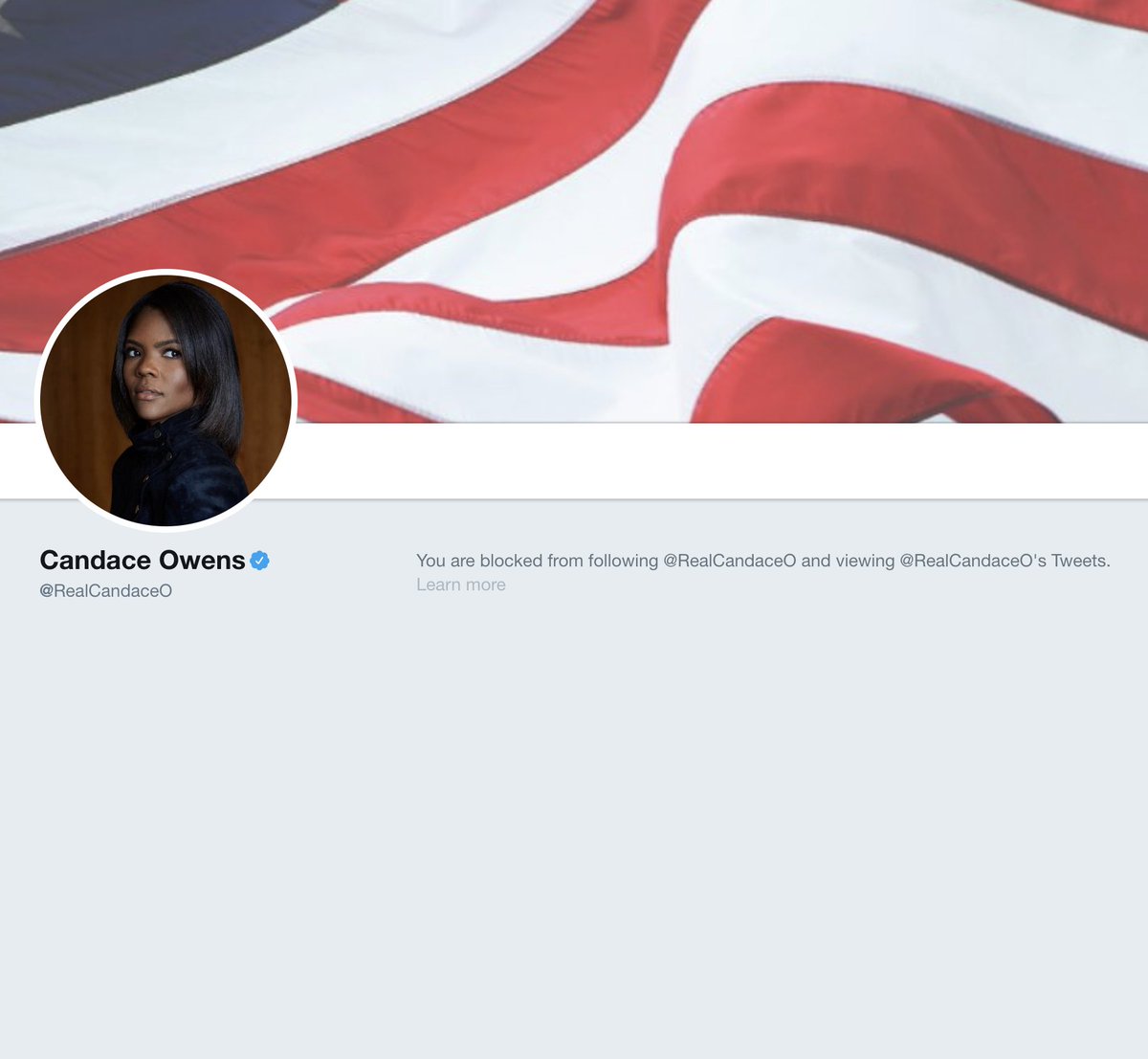The image size is (1148, 1059).
Task: Open Candace Owens' circular profile photo
Action: (x=166, y=400)
